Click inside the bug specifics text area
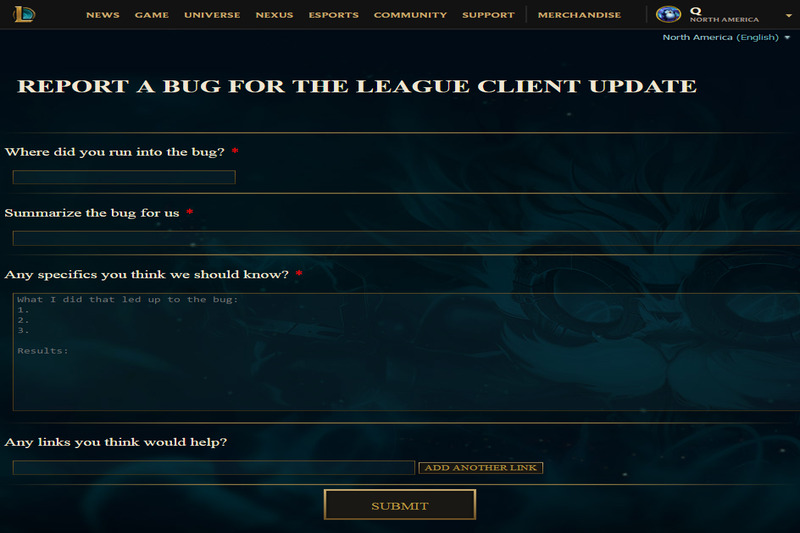 (x=406, y=352)
